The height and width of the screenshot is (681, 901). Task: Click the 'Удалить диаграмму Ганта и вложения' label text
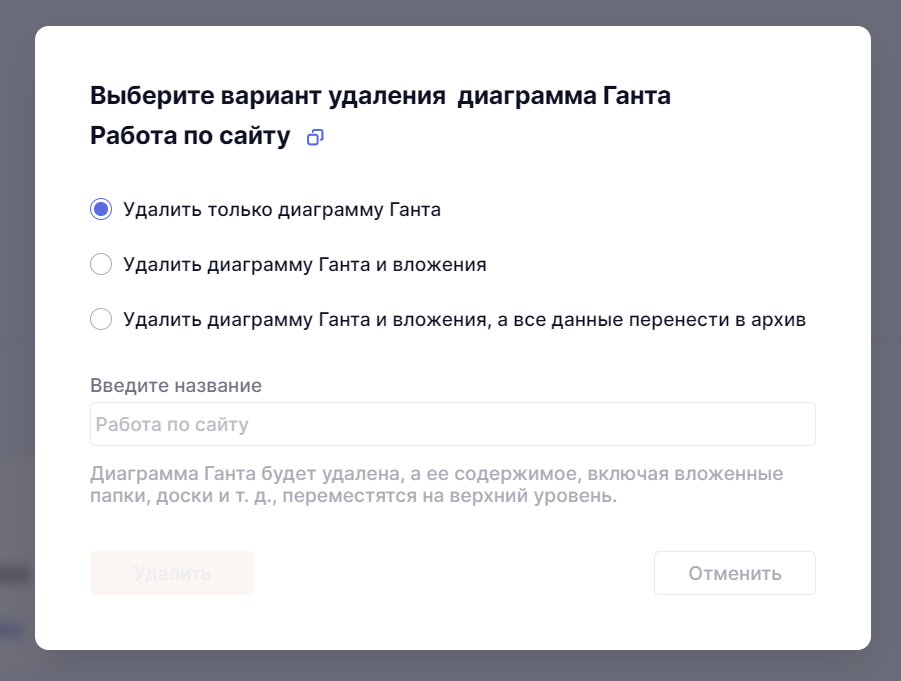pyautogui.click(x=305, y=265)
